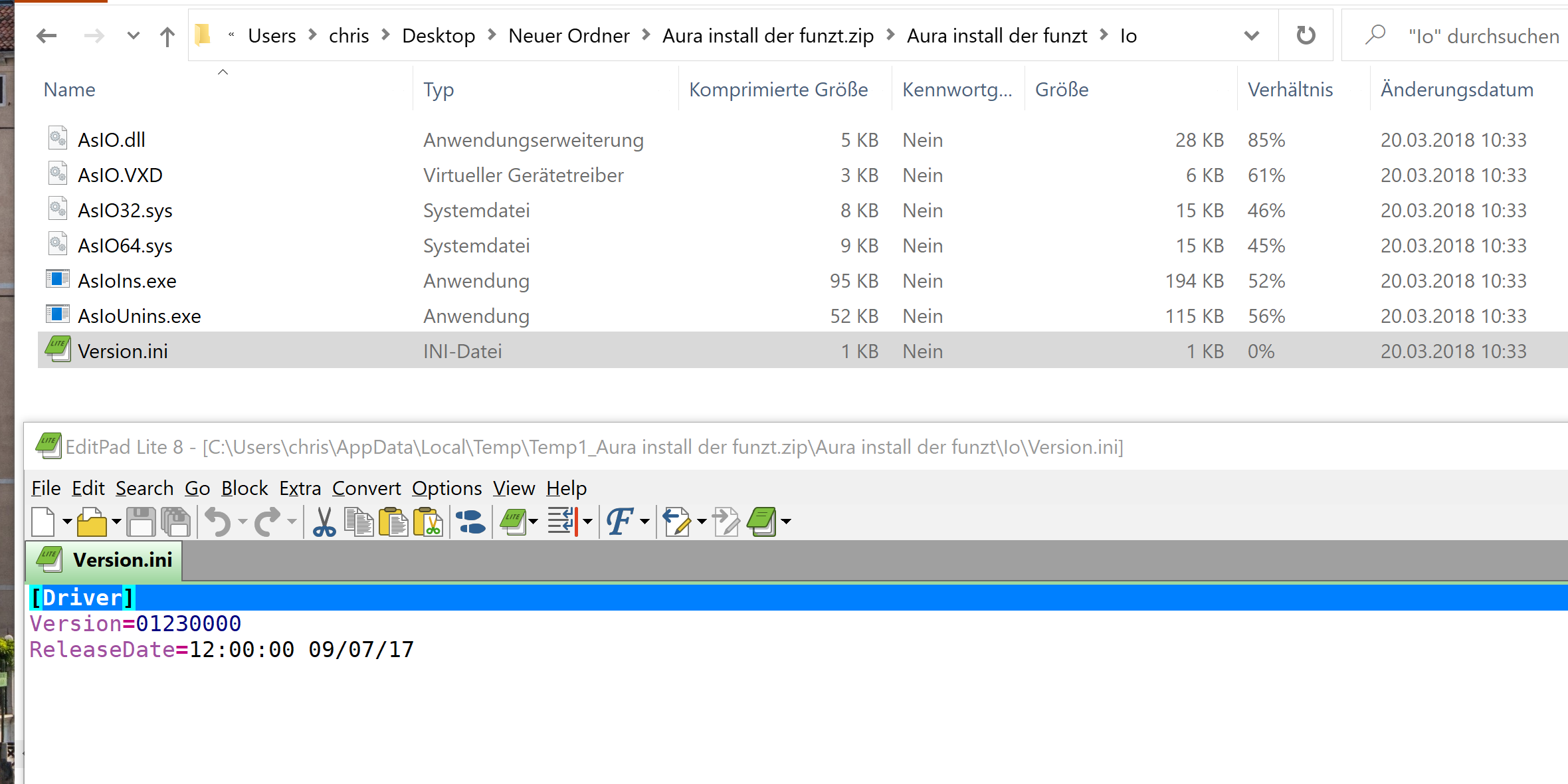Click the Open file folder icon
The height and width of the screenshot is (784, 1568).
(92, 522)
